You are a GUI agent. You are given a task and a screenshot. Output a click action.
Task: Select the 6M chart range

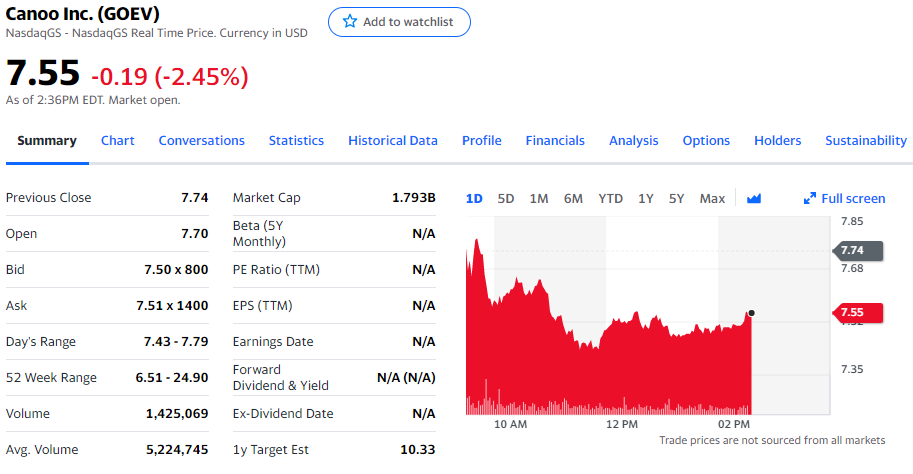(x=573, y=199)
